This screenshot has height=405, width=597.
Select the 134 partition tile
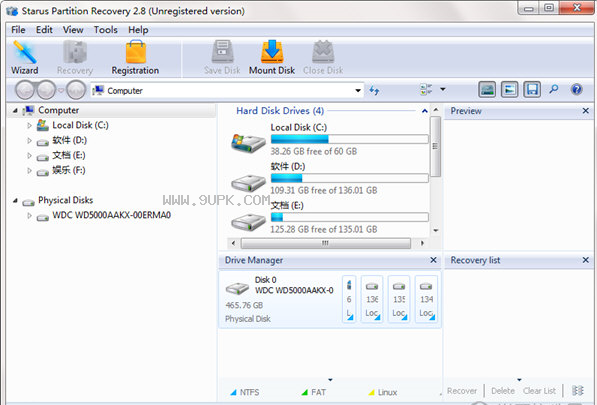(x=426, y=299)
